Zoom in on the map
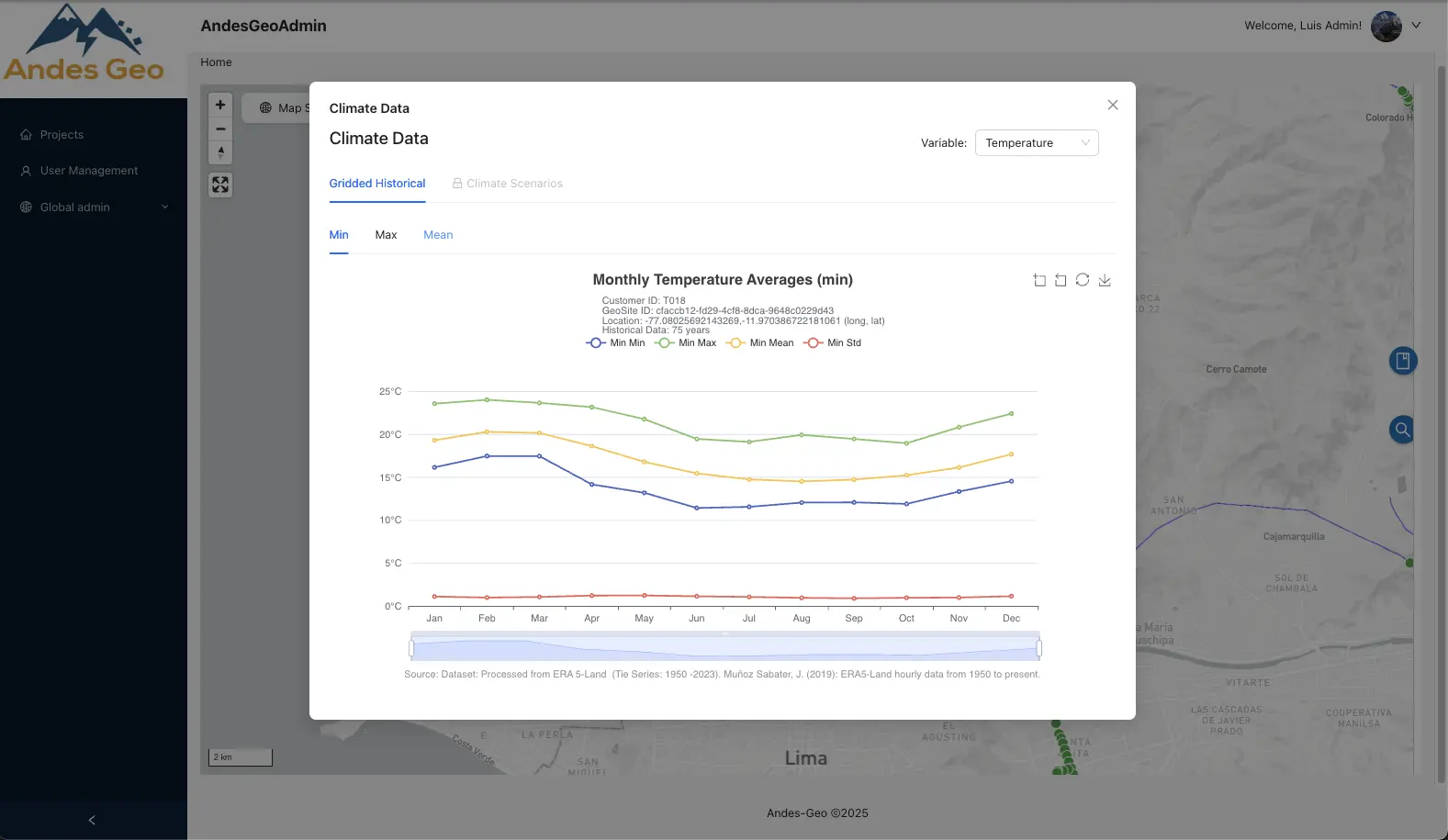Image resolution: width=1448 pixels, height=840 pixels. [220, 105]
